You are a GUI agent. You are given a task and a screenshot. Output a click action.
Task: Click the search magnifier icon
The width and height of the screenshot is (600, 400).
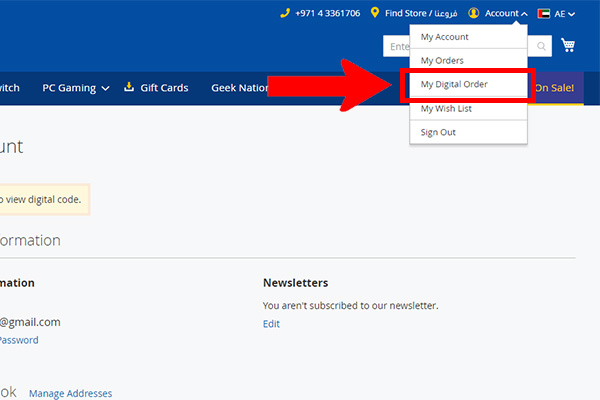click(x=541, y=46)
